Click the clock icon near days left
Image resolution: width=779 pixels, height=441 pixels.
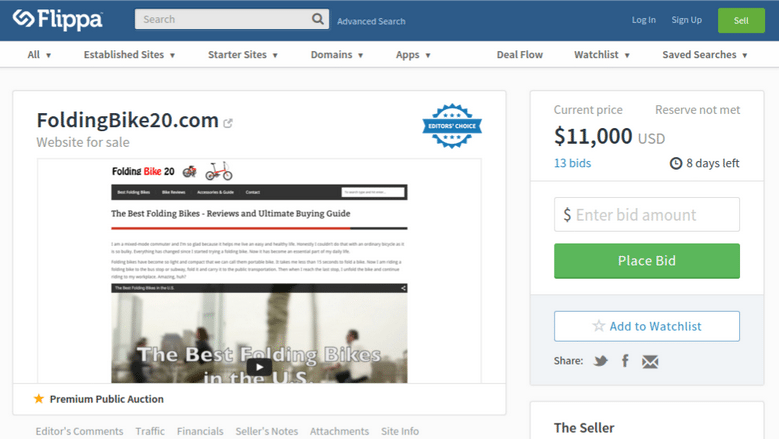point(676,163)
